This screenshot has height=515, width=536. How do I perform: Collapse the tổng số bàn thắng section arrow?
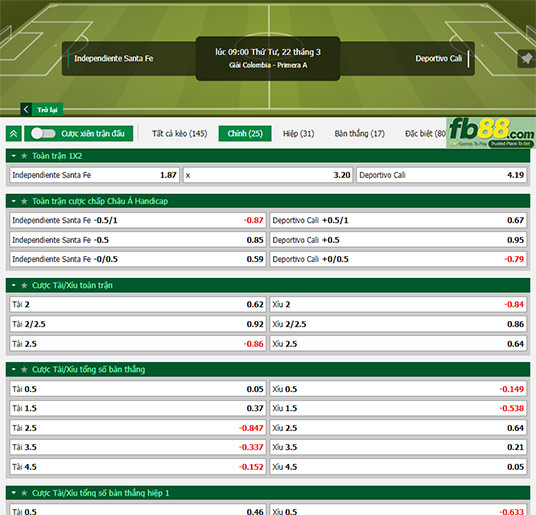click(x=14, y=369)
